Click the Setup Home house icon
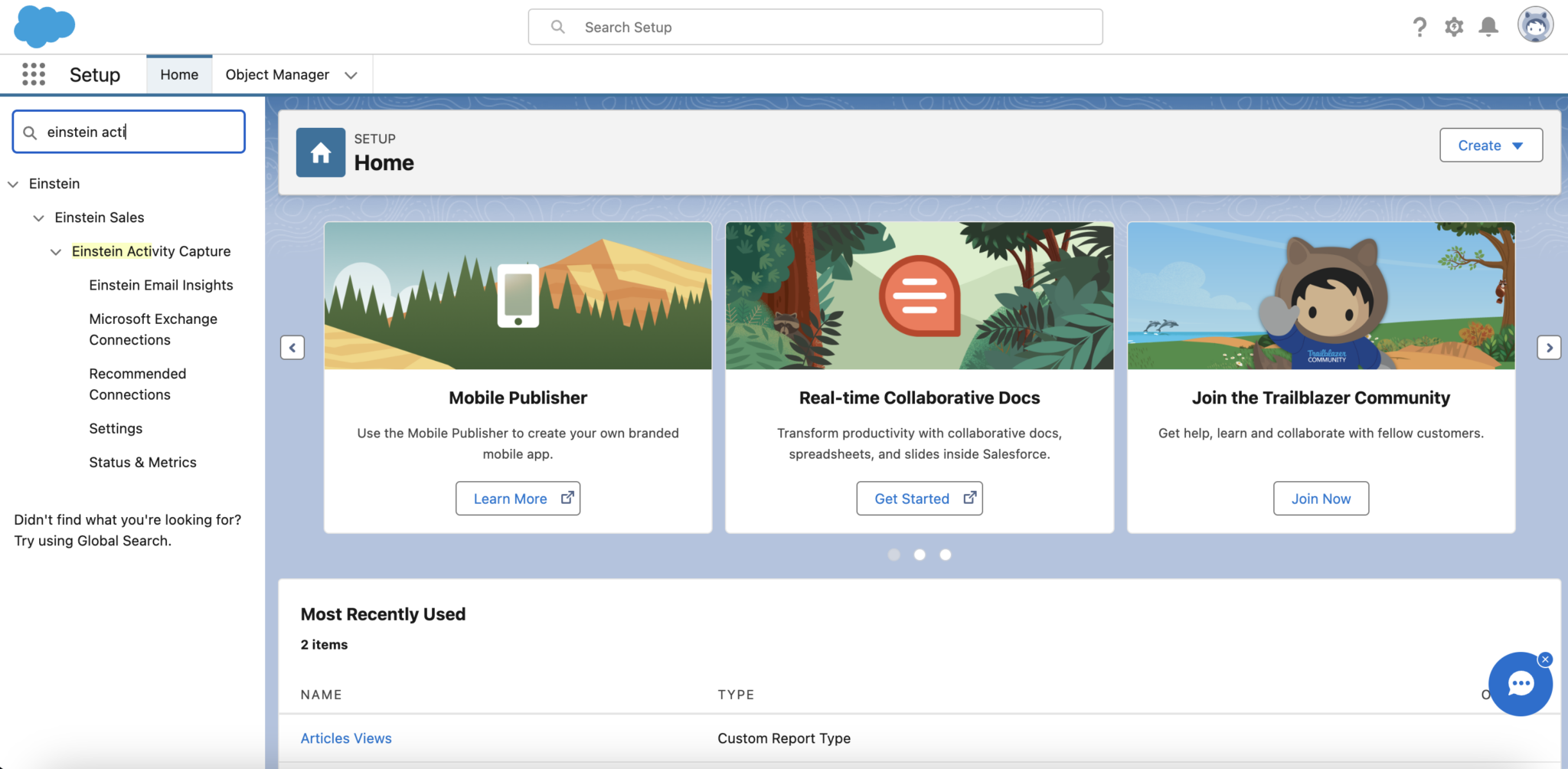This screenshot has height=769, width=1568. tap(321, 152)
